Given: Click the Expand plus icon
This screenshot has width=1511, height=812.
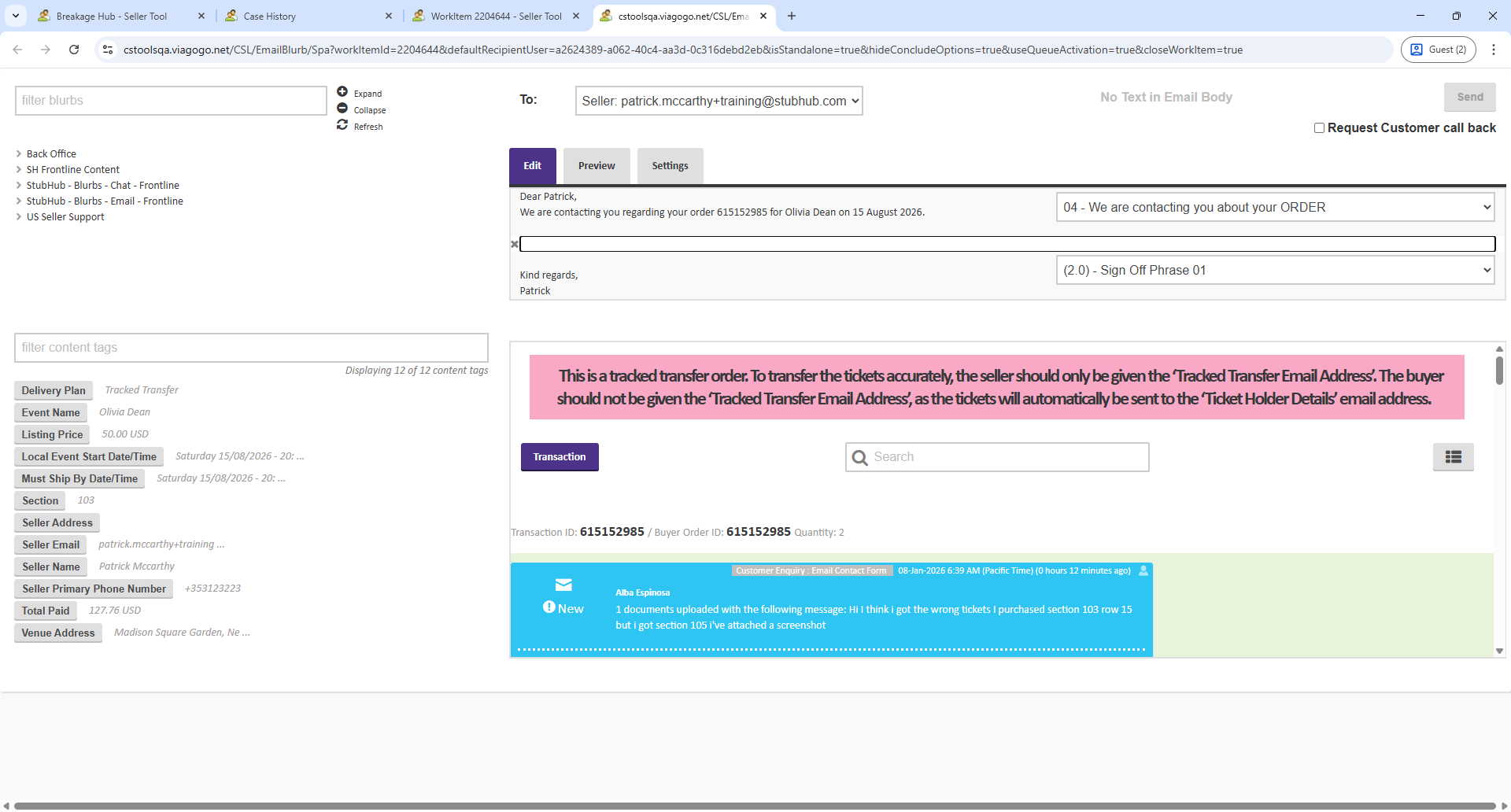Looking at the screenshot, I should pyautogui.click(x=342, y=92).
